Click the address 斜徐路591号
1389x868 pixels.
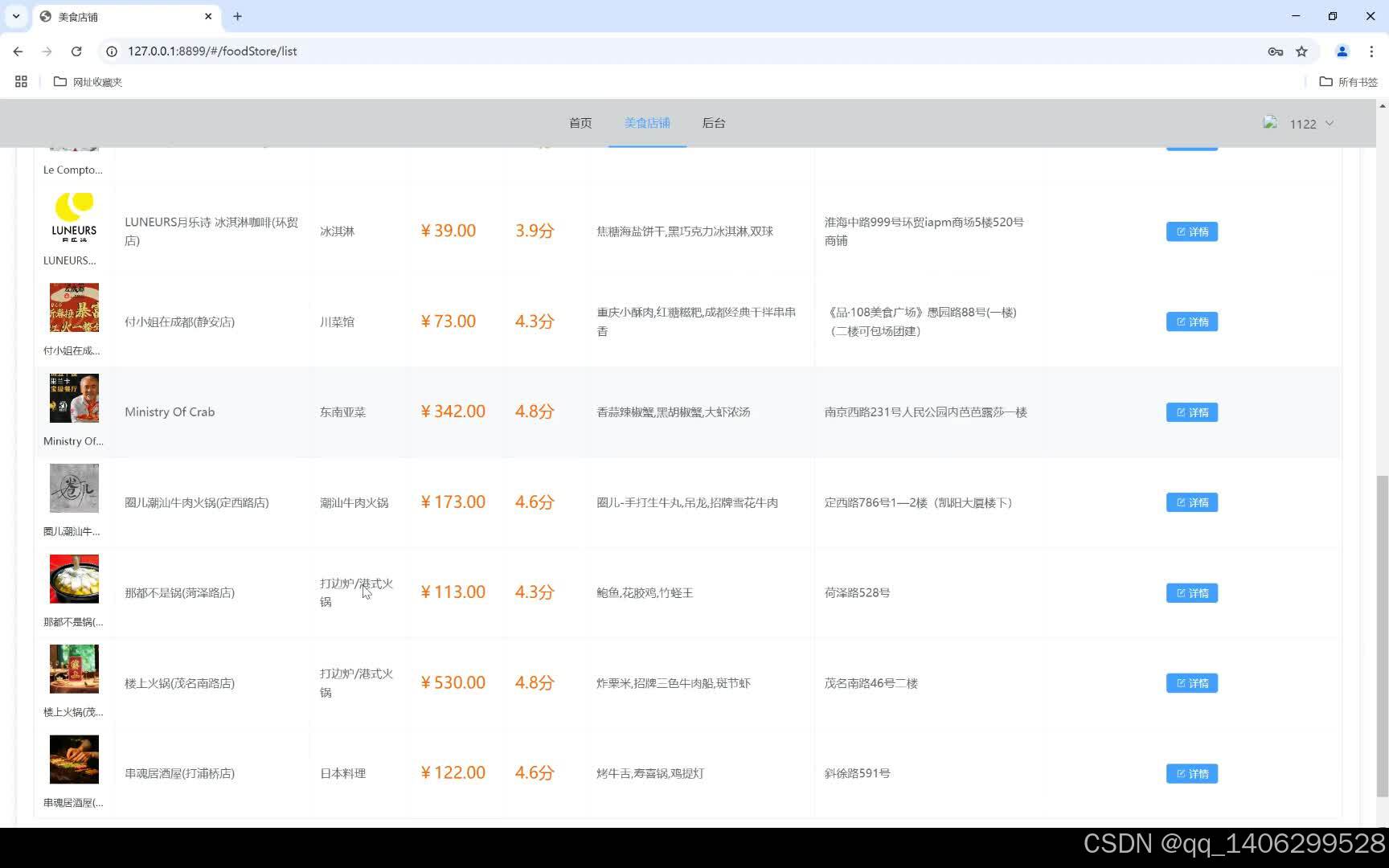[857, 773]
